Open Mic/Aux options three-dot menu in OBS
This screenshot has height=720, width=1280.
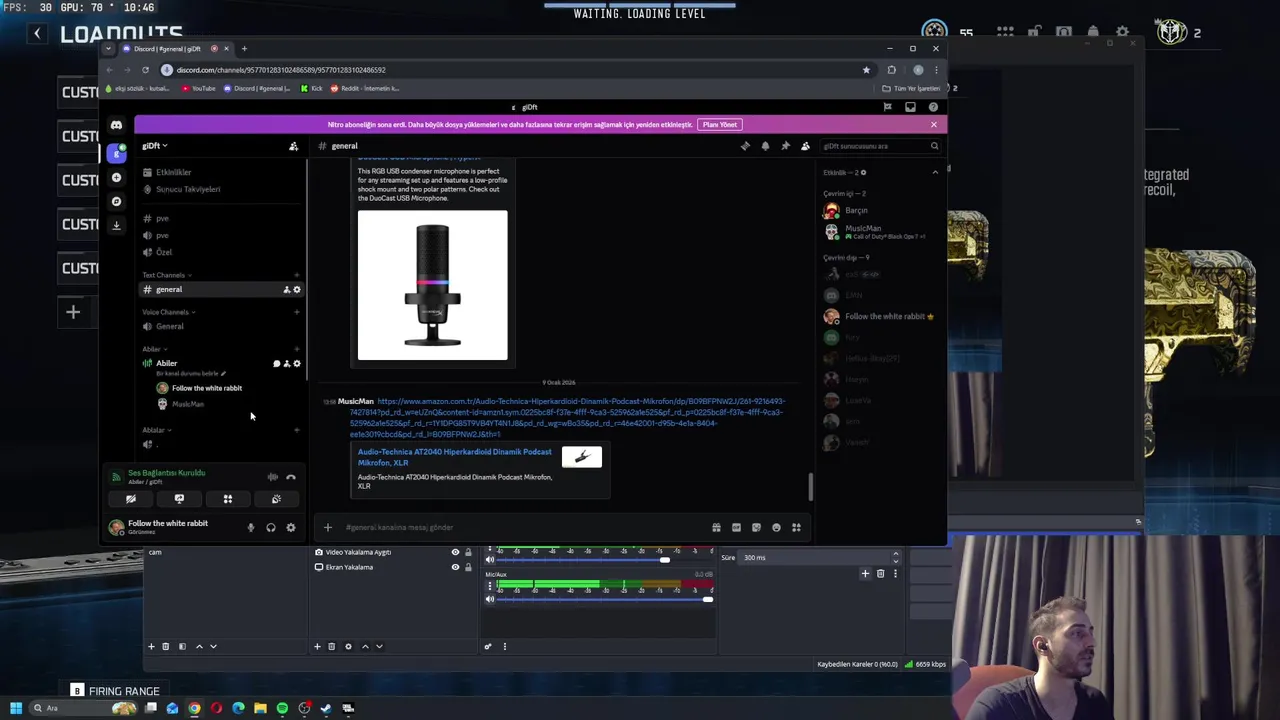point(490,585)
